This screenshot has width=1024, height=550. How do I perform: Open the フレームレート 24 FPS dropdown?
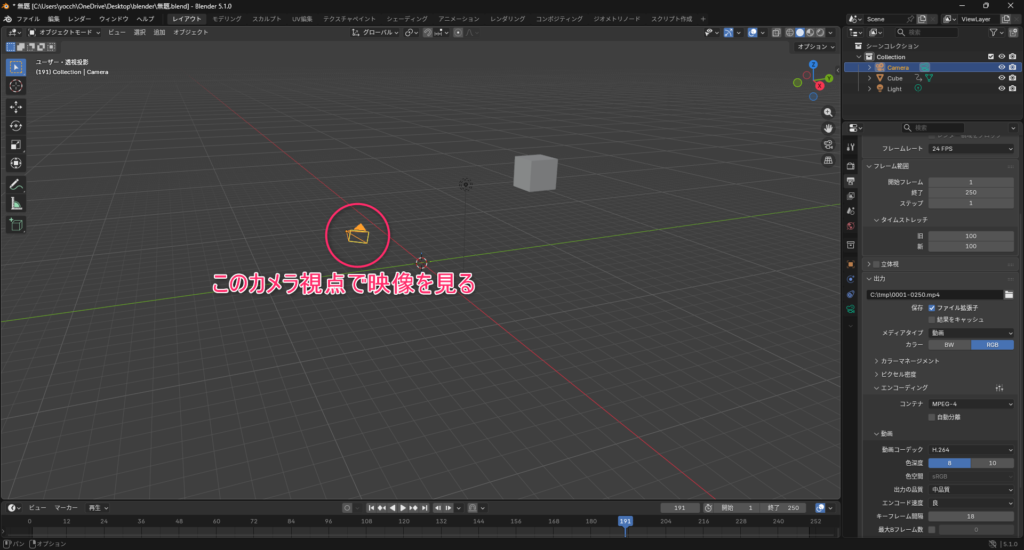970,148
